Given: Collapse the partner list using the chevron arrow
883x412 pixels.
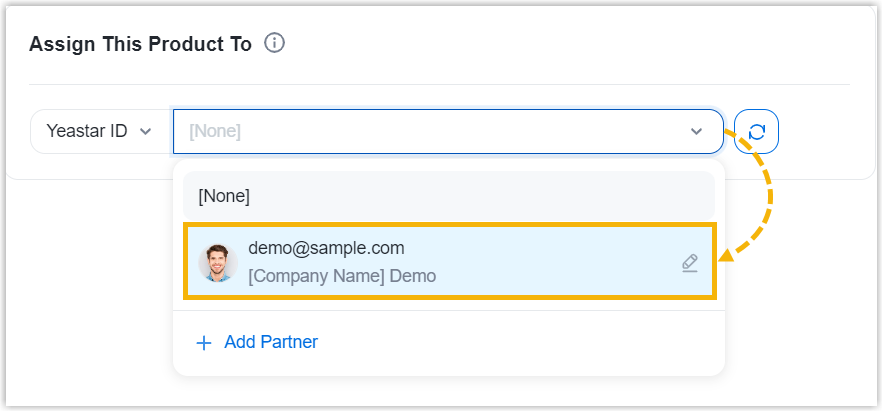Looking at the screenshot, I should pyautogui.click(x=697, y=131).
